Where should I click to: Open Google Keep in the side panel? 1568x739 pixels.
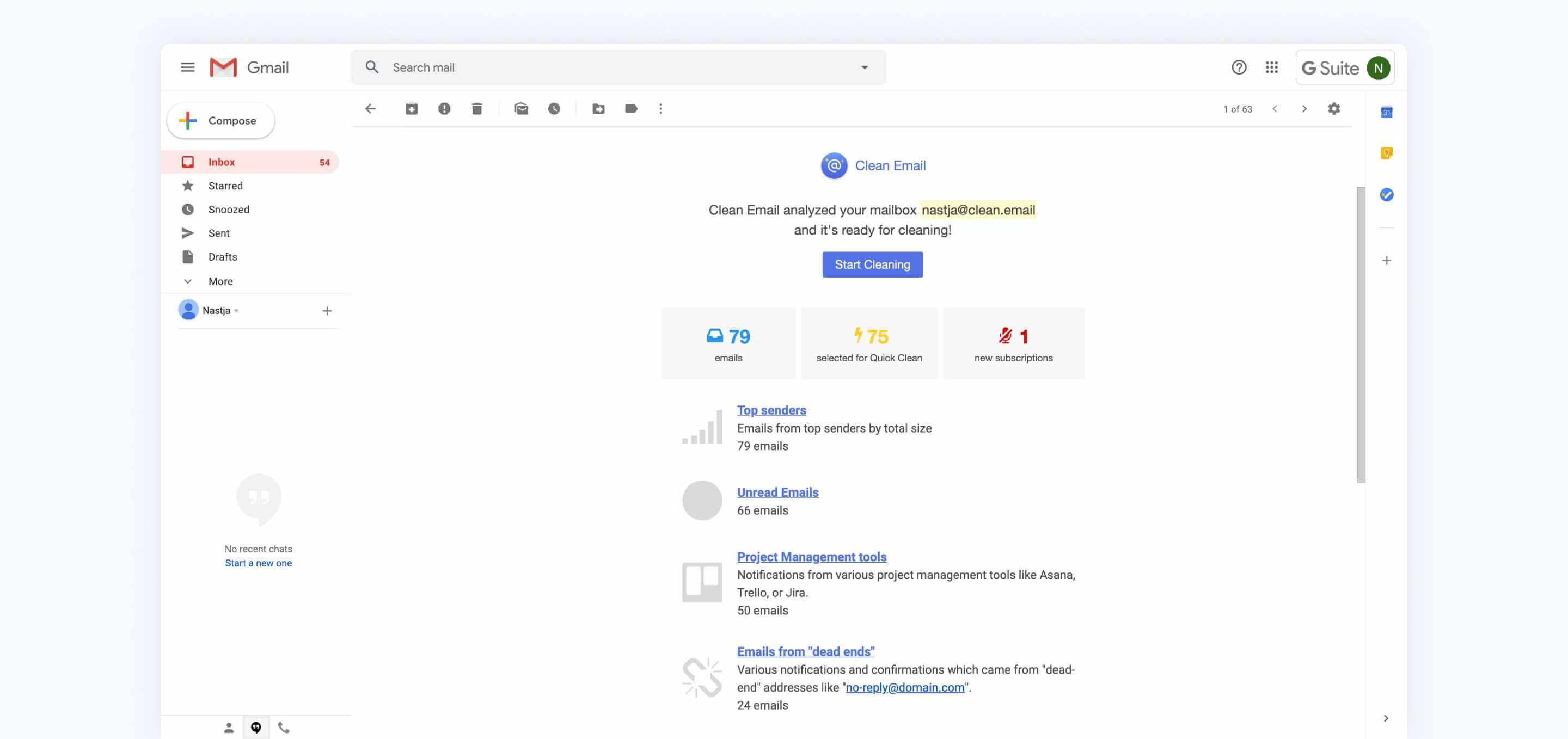tap(1387, 153)
